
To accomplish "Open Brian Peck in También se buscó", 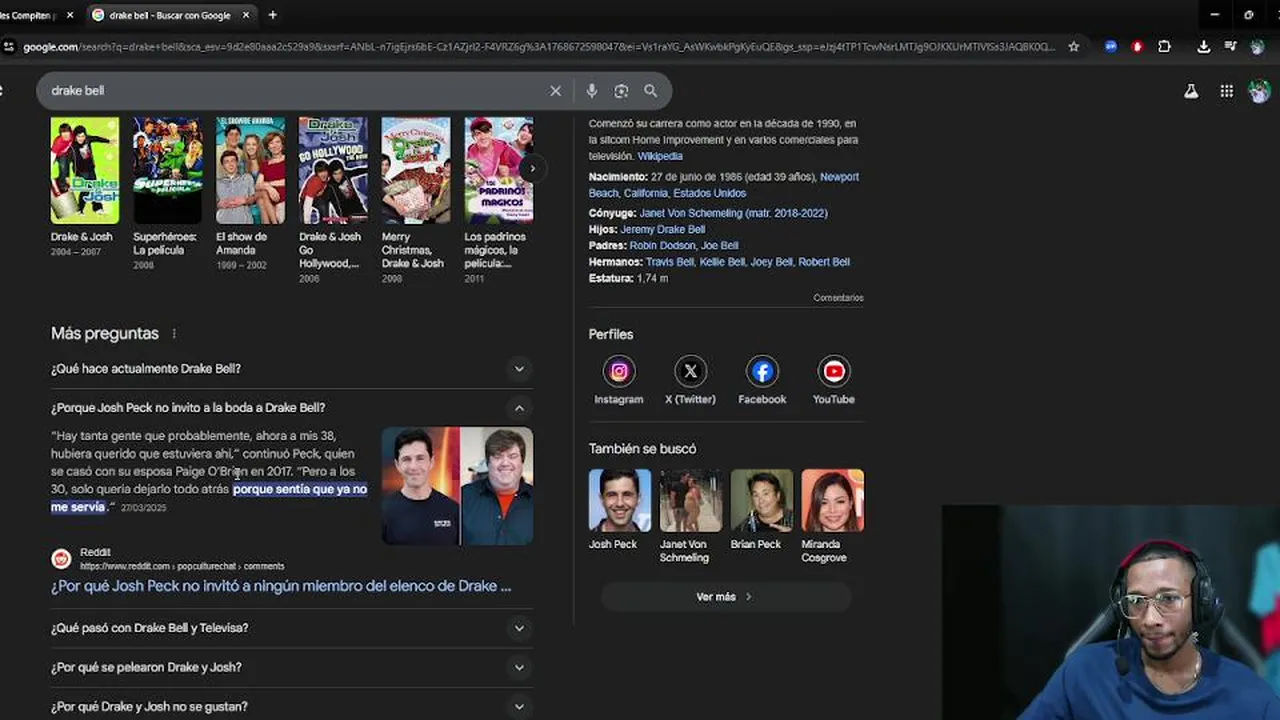I will click(x=761, y=509).
